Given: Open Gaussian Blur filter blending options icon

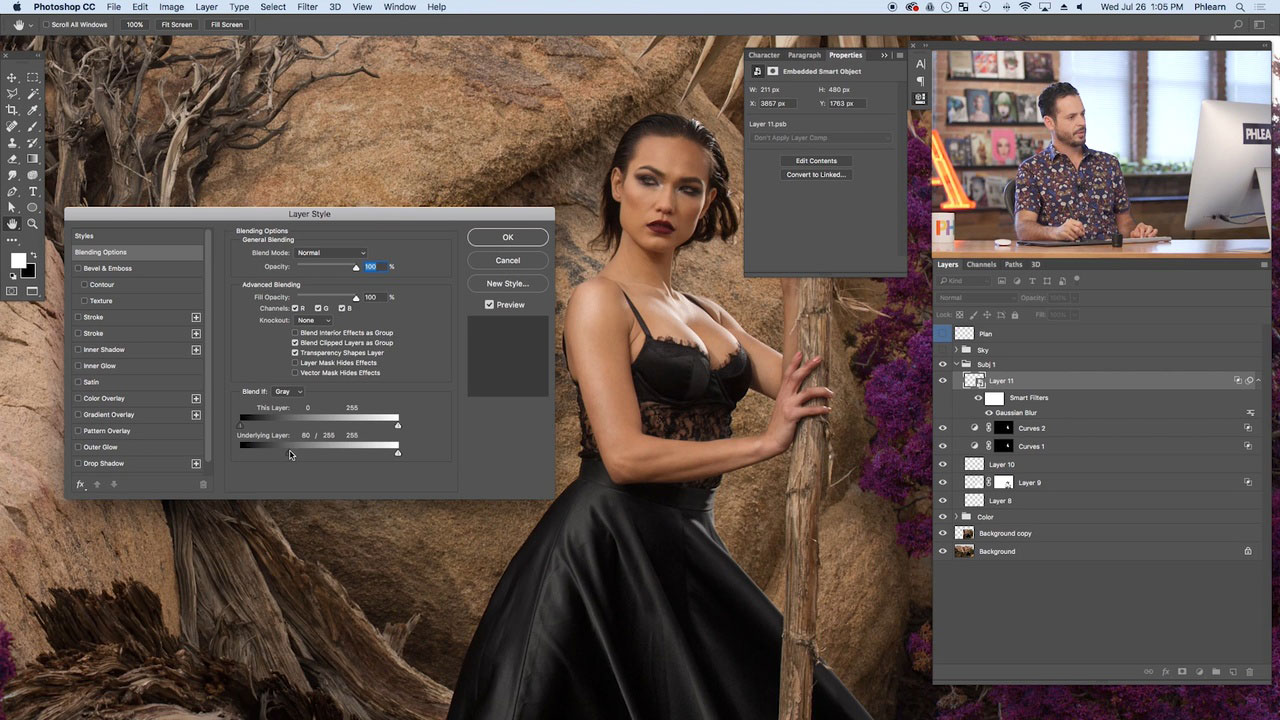Looking at the screenshot, I should coord(1249,413).
